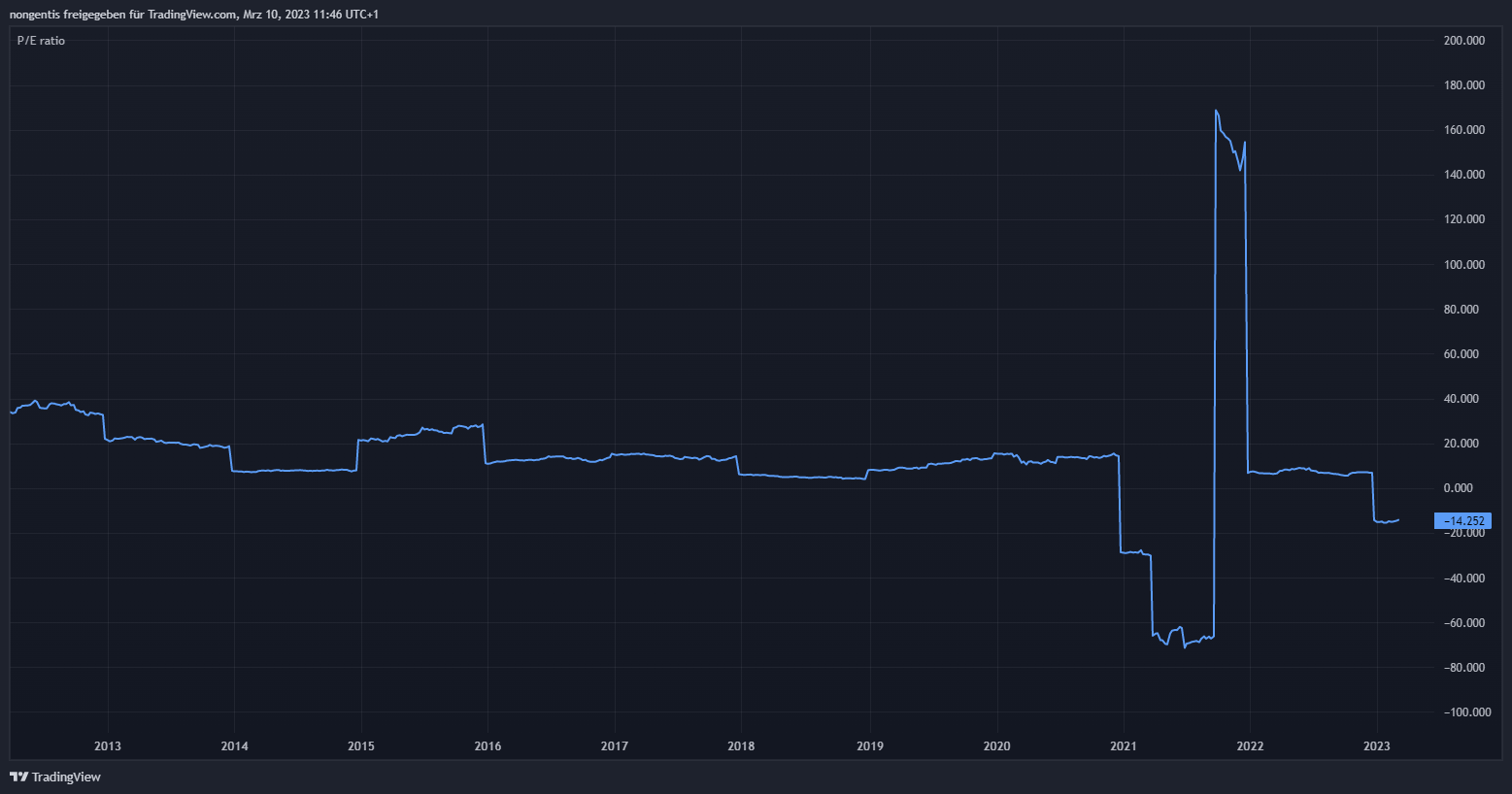Click the current value badge −14.252

(1462, 521)
